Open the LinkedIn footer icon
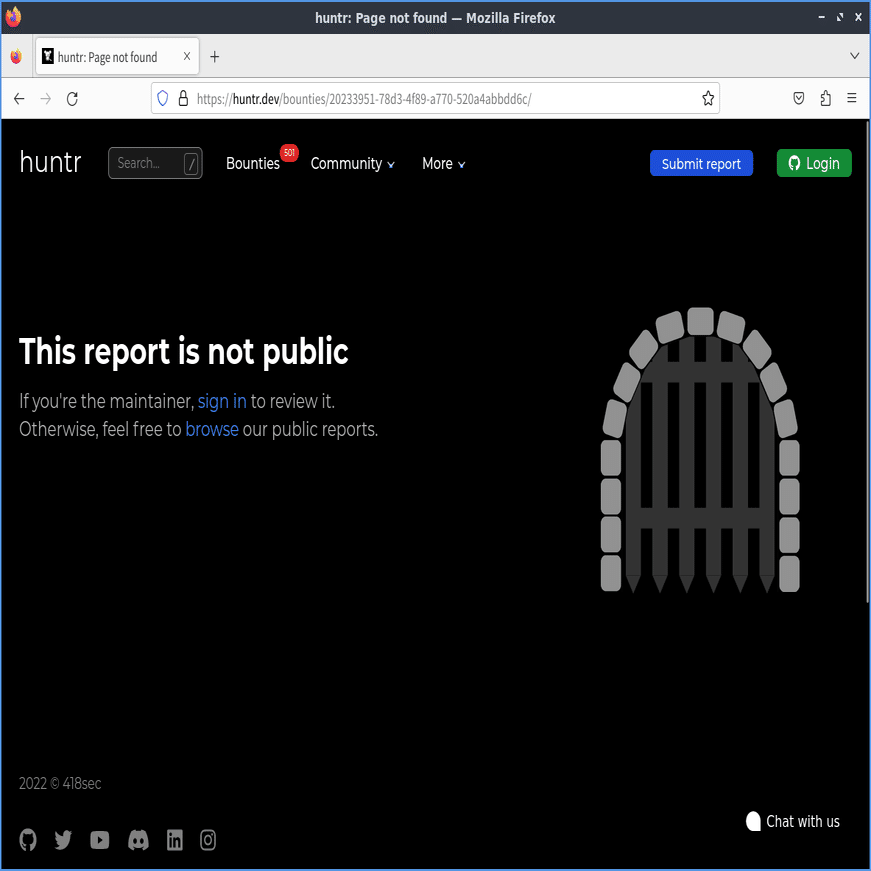 click(174, 840)
